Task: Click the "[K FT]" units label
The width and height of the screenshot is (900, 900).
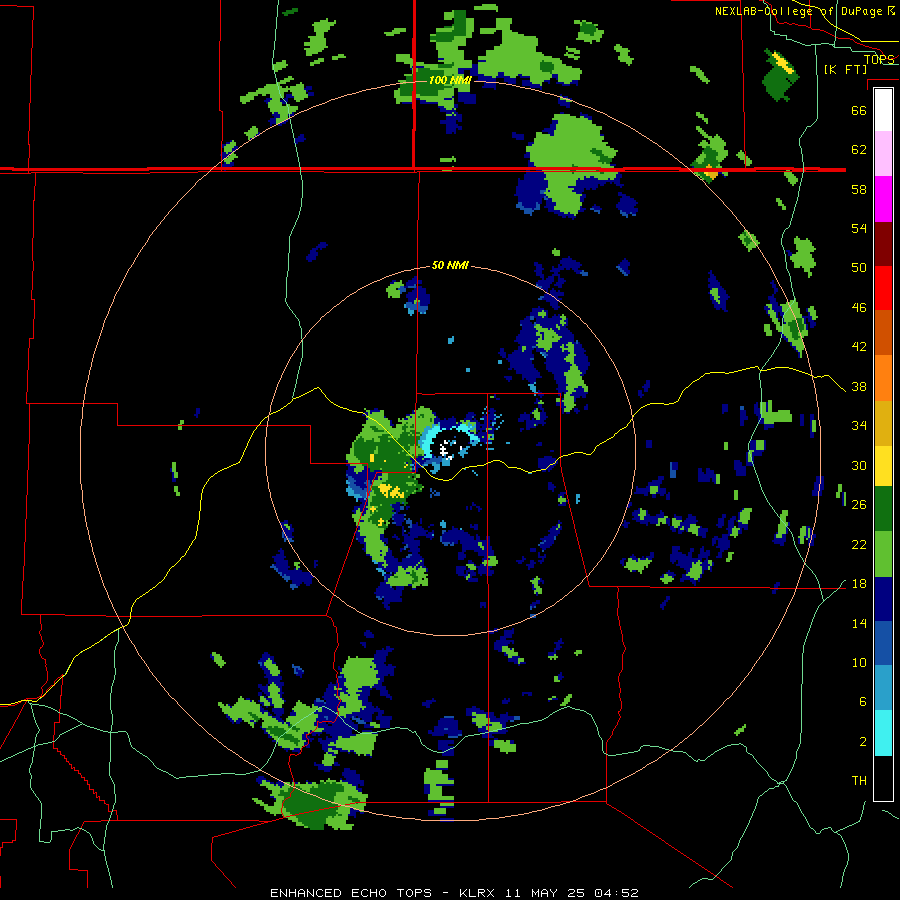Action: pyautogui.click(x=845, y=69)
